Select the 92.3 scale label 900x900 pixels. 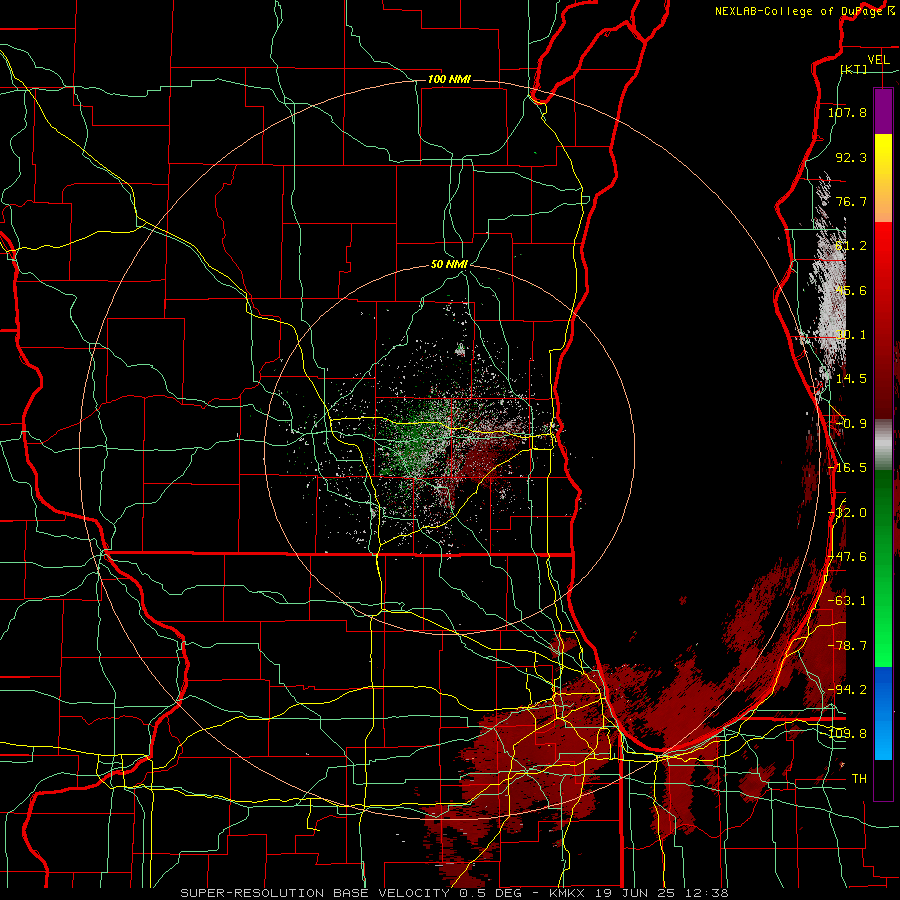click(x=851, y=157)
